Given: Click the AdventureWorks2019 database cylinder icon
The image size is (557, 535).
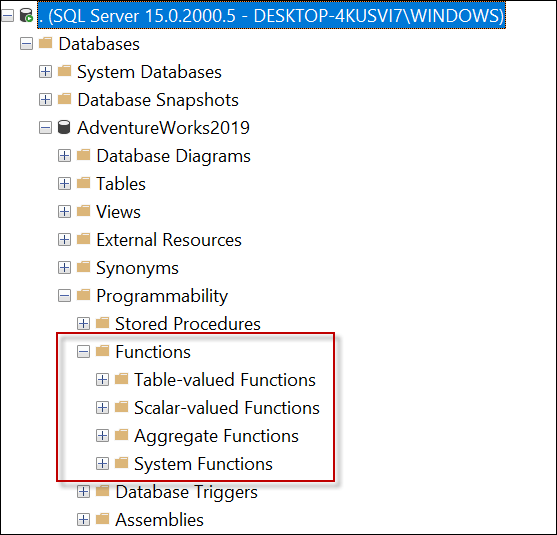Looking at the screenshot, I should click(64, 127).
